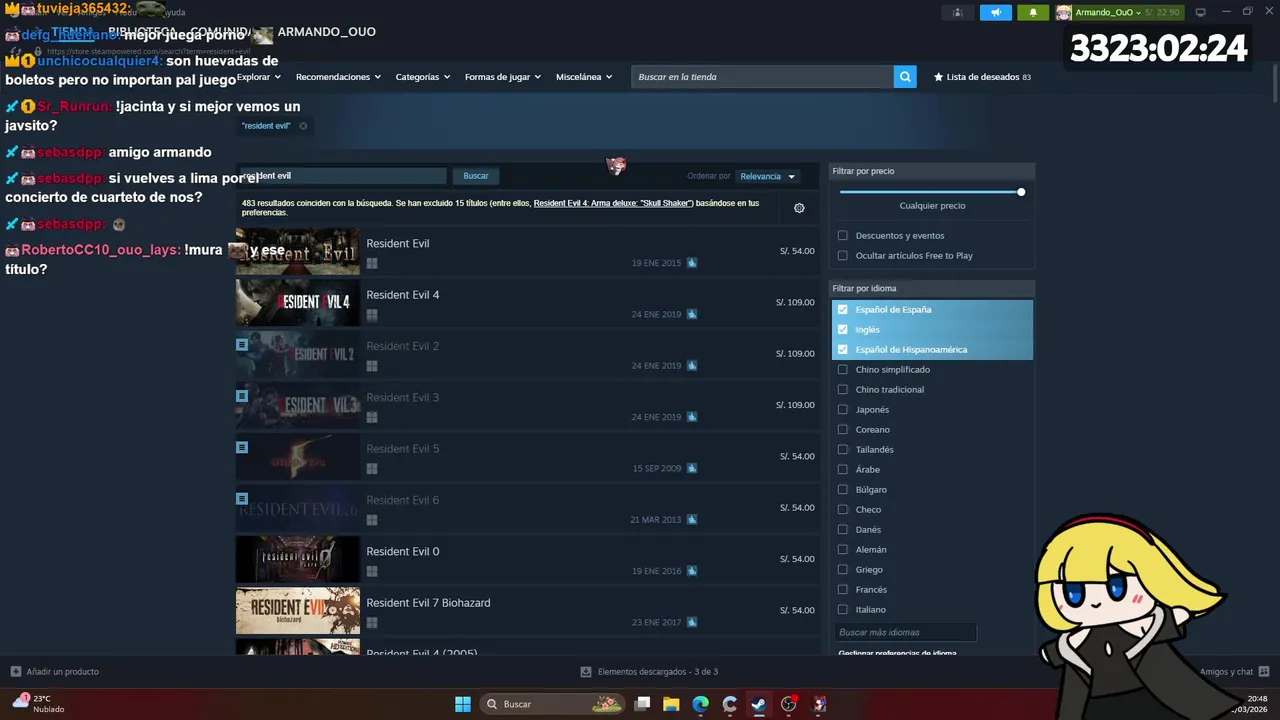
Task: Click Gestionar preferencias de idioma link
Action: pos(897,653)
